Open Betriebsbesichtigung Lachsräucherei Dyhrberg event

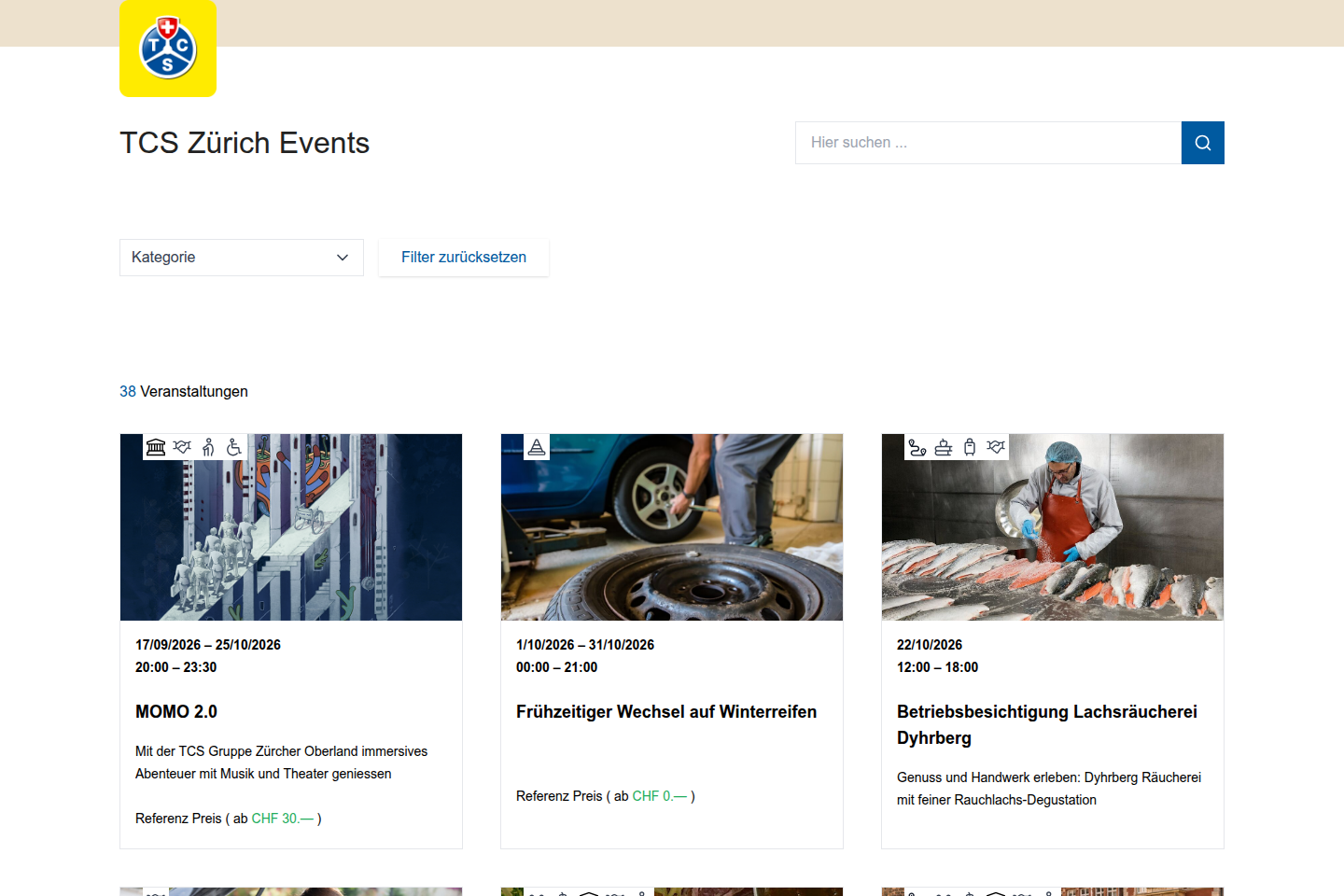click(x=1047, y=725)
